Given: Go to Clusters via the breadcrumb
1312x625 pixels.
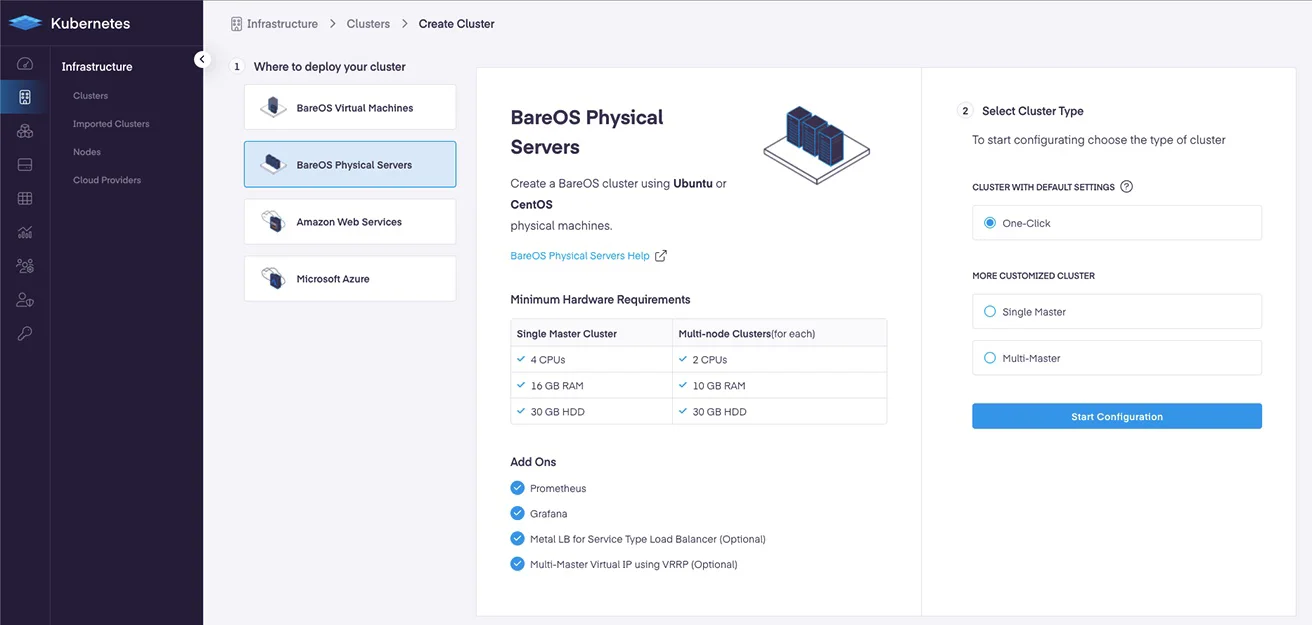Looking at the screenshot, I should (368, 23).
